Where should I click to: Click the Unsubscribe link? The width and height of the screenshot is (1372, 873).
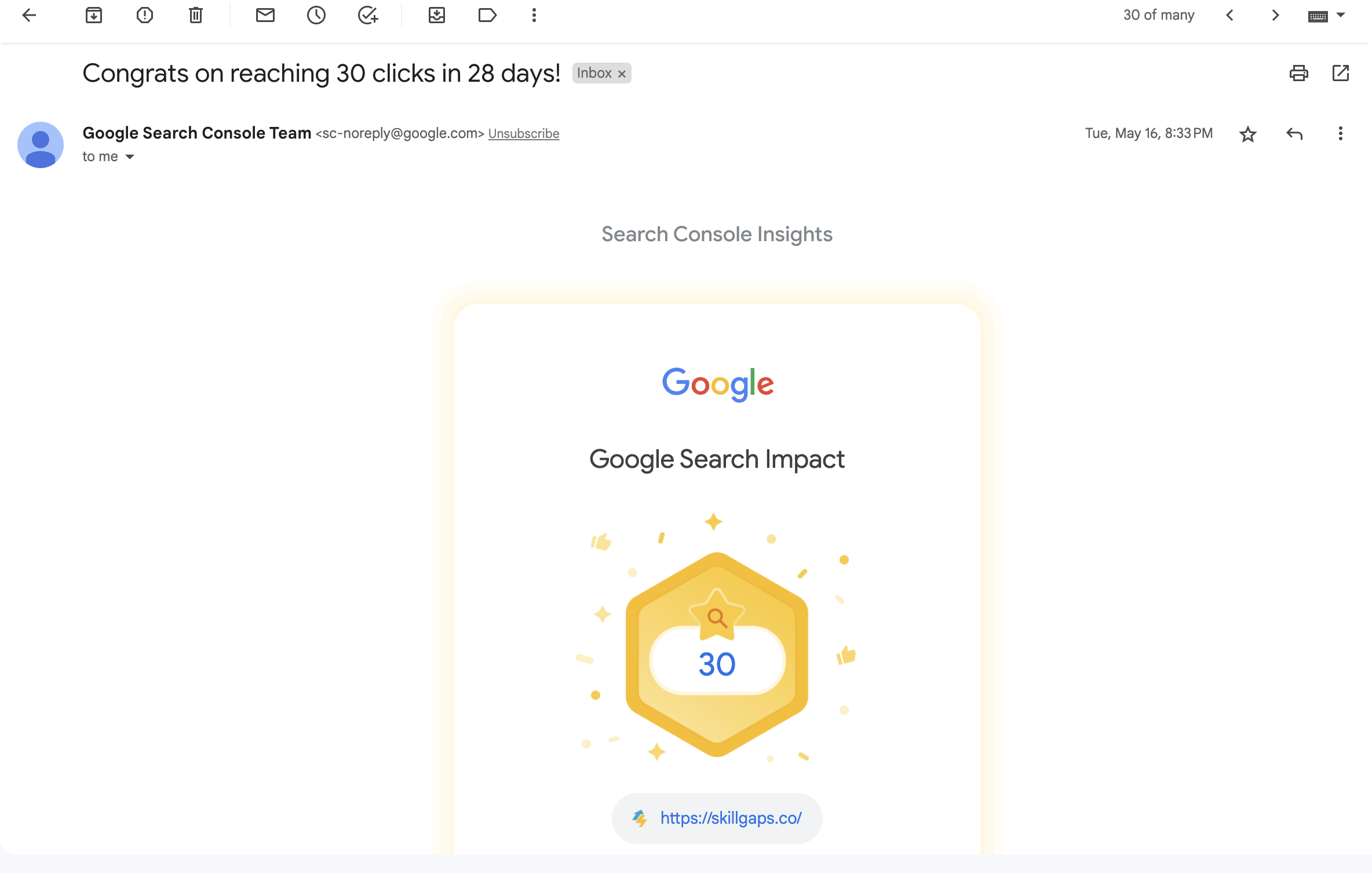[x=524, y=134]
